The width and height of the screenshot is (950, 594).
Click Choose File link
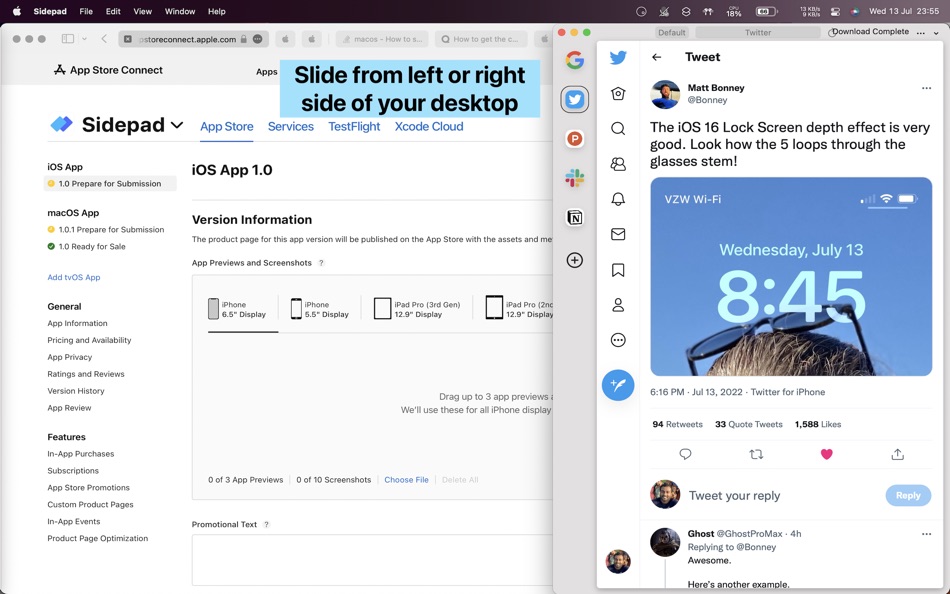coord(406,479)
